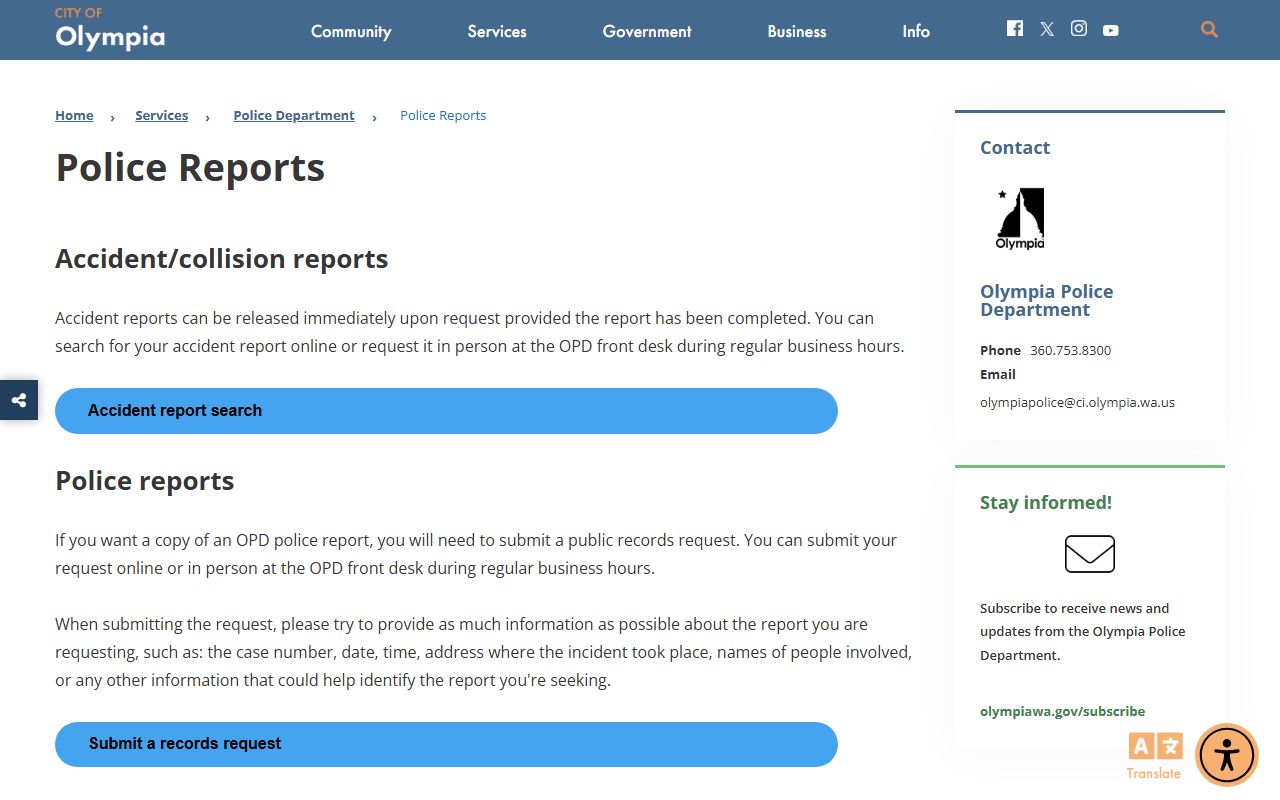
Task: Go to Police Department breadcrumb link
Action: tap(294, 116)
